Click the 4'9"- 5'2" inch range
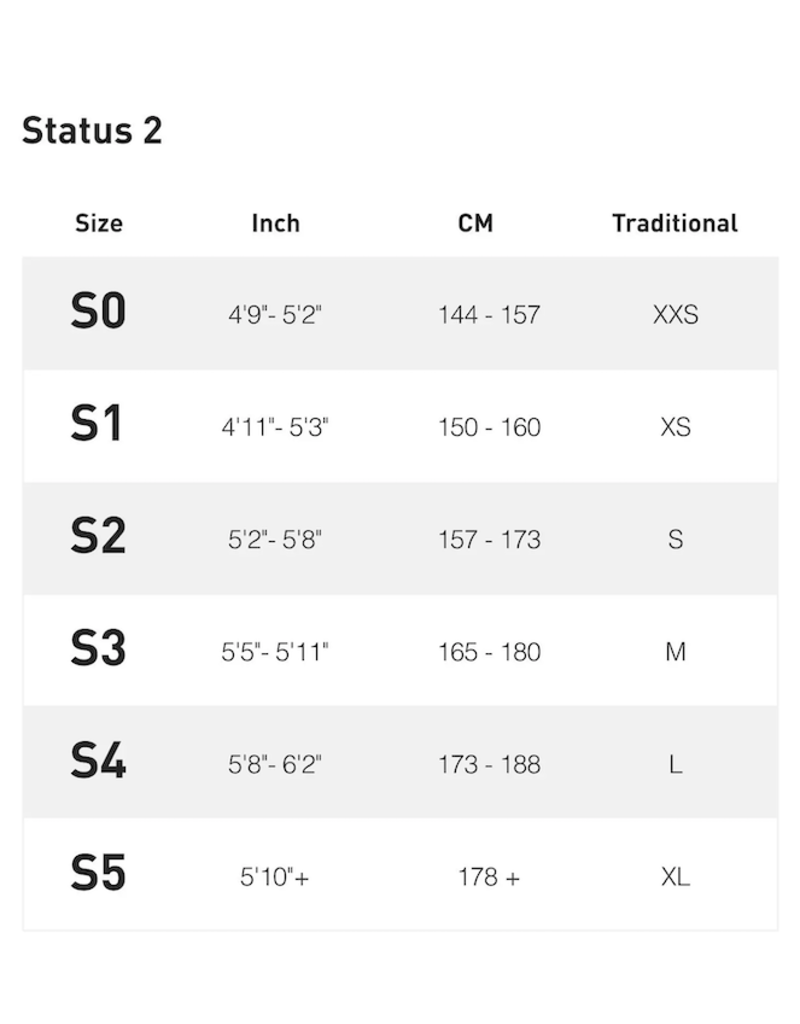The height and width of the screenshot is (1024, 800). 275,315
